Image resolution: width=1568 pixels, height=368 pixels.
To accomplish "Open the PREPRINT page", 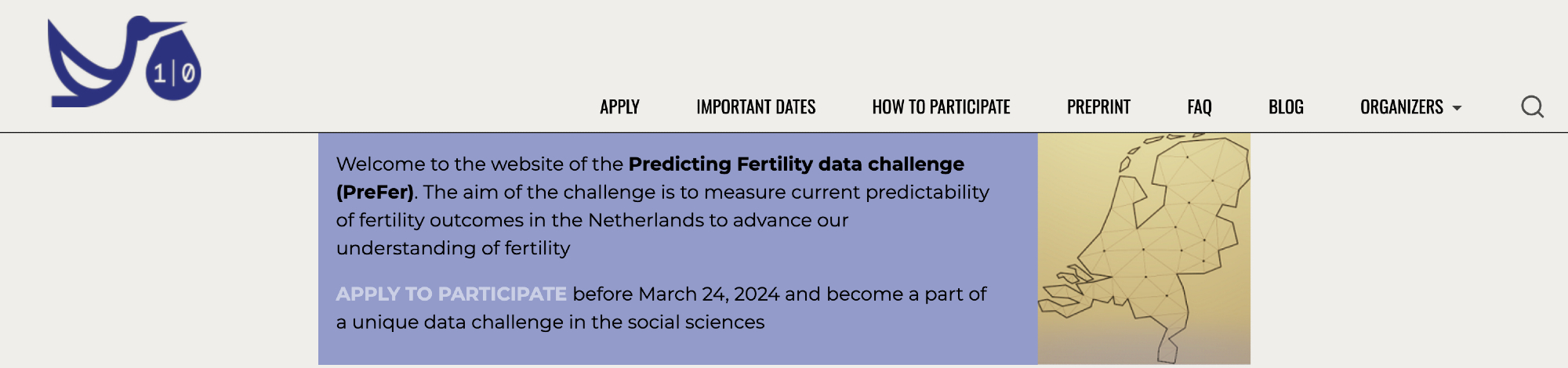I will coord(1098,107).
